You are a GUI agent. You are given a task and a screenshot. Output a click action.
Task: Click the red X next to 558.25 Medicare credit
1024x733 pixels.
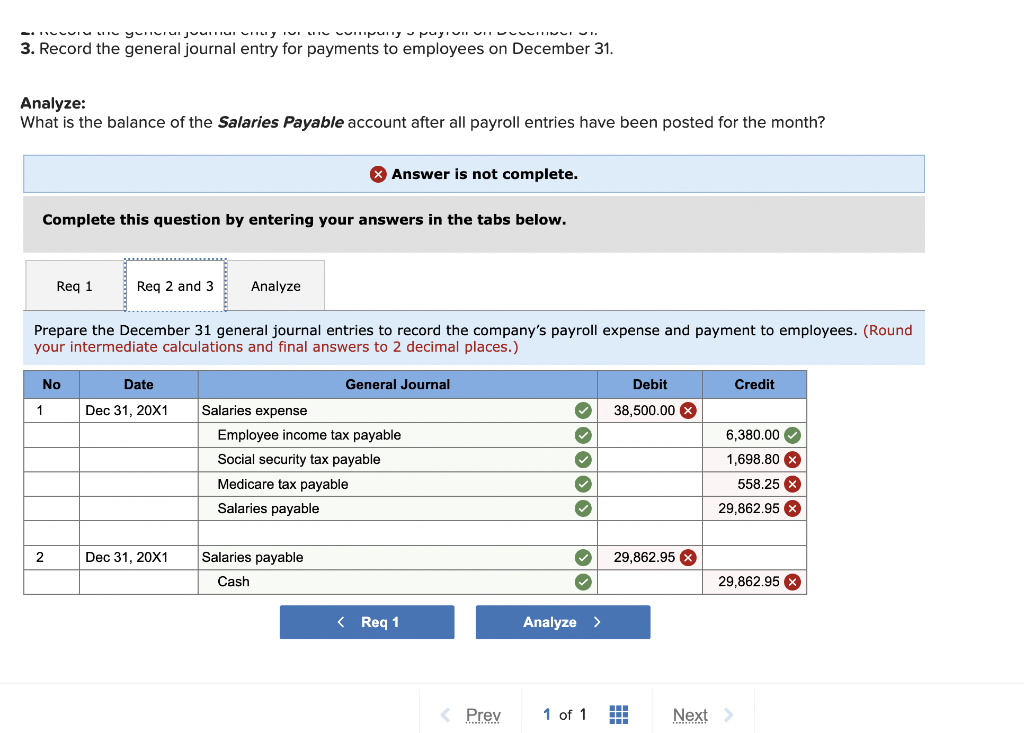point(794,484)
